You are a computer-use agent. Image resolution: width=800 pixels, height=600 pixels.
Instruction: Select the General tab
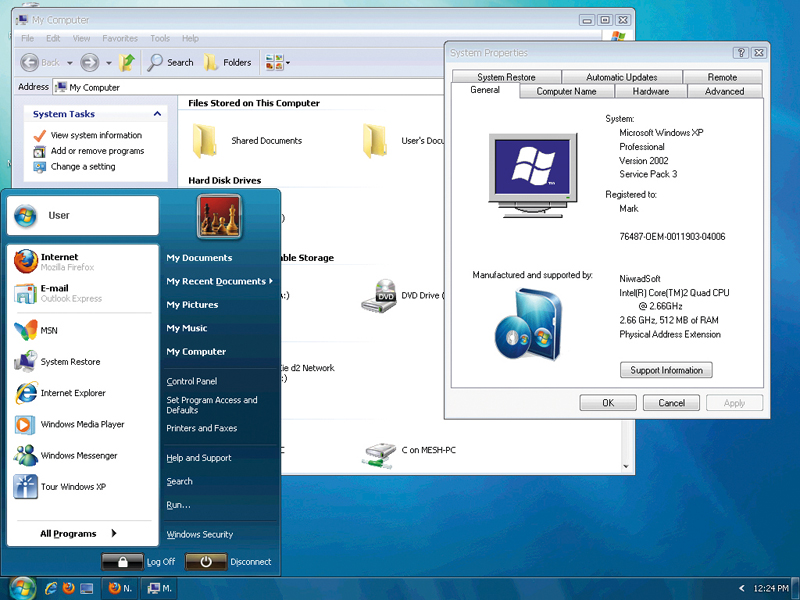(x=485, y=90)
